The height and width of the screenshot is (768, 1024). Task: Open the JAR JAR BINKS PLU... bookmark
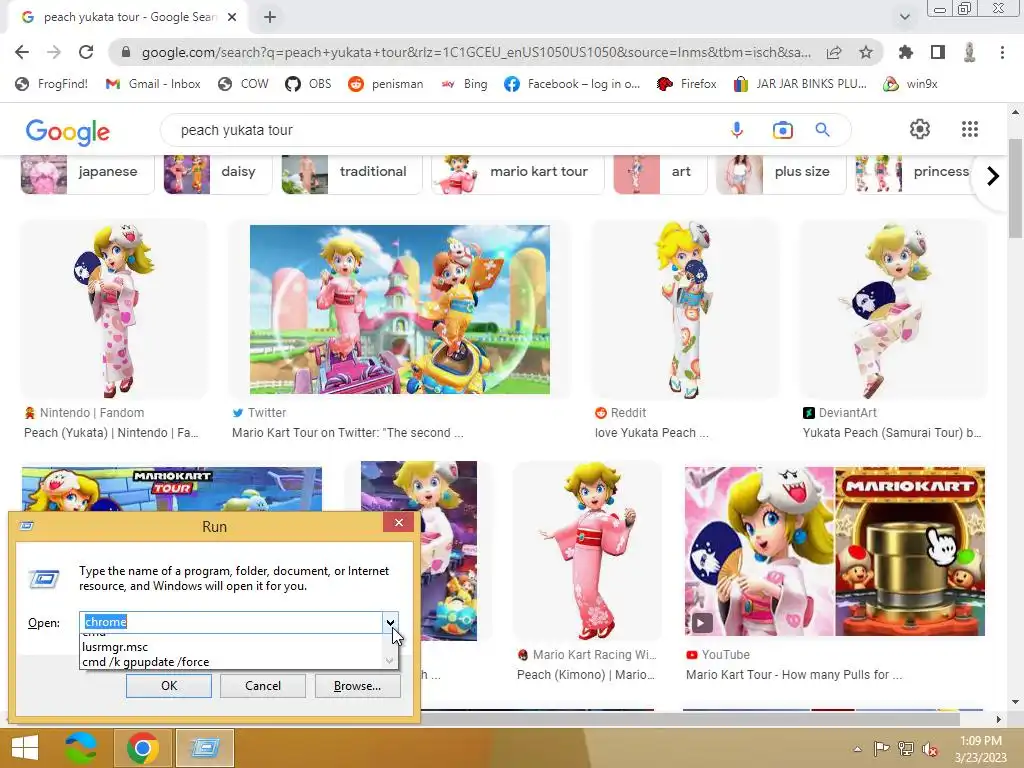(800, 84)
